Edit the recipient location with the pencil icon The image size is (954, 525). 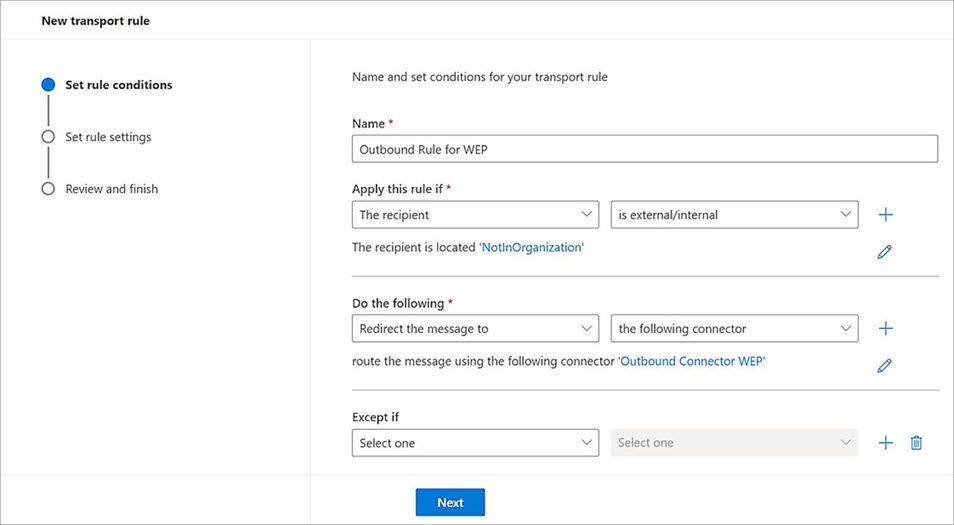pyautogui.click(x=884, y=252)
